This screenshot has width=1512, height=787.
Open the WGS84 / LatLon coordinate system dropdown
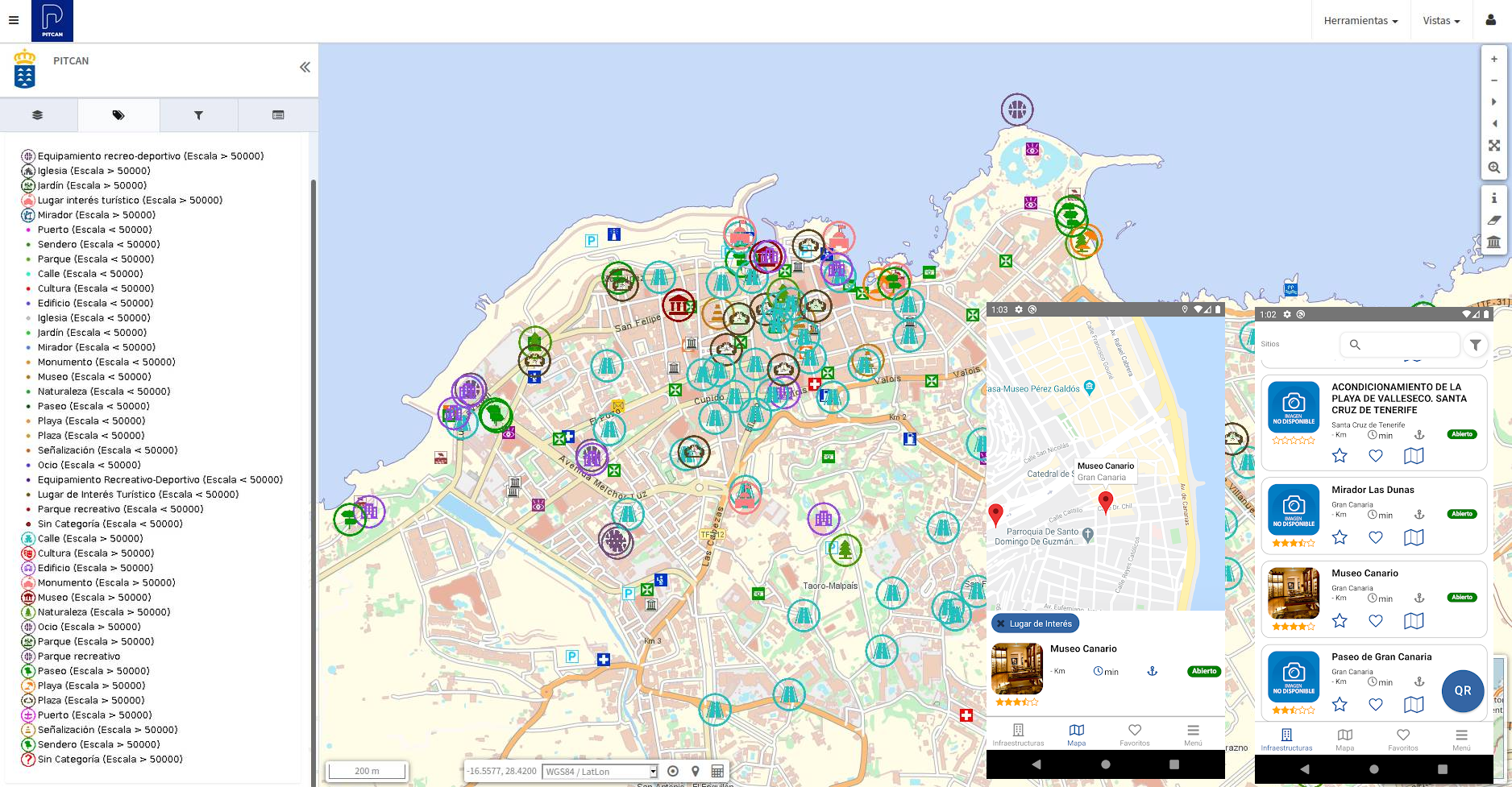600,772
